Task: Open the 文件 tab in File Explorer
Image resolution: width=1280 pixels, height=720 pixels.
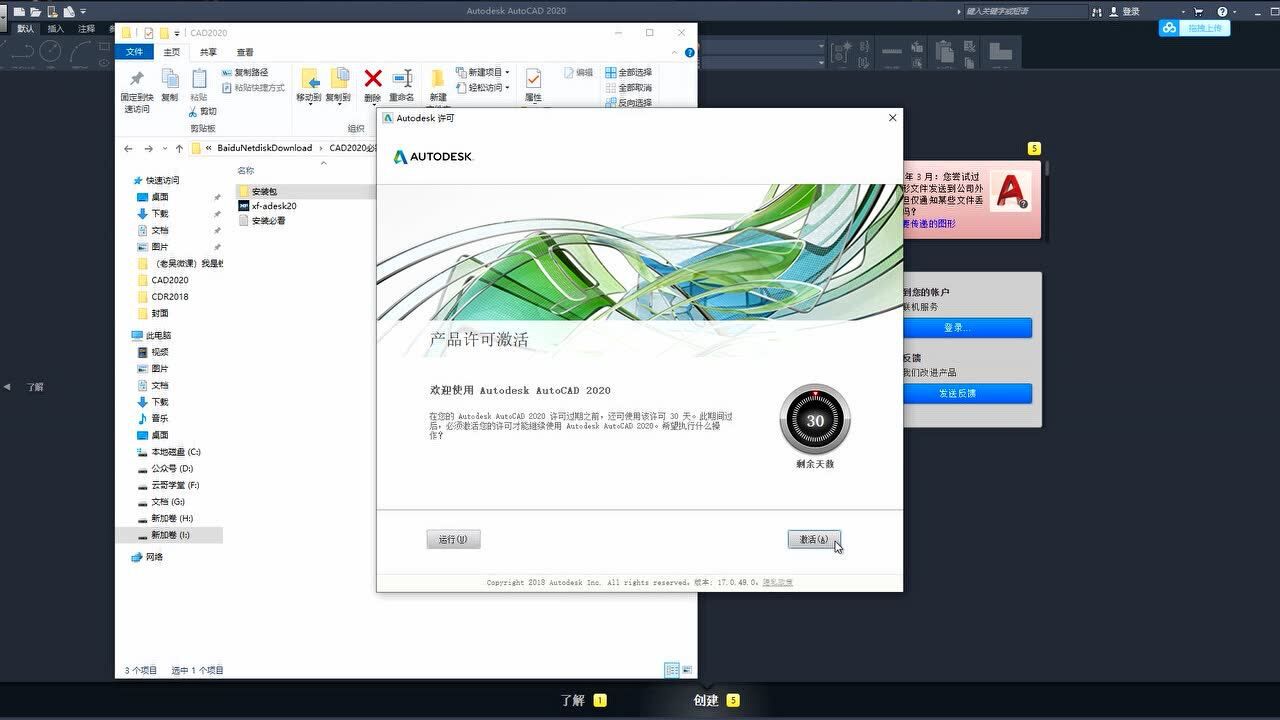Action: [x=134, y=52]
